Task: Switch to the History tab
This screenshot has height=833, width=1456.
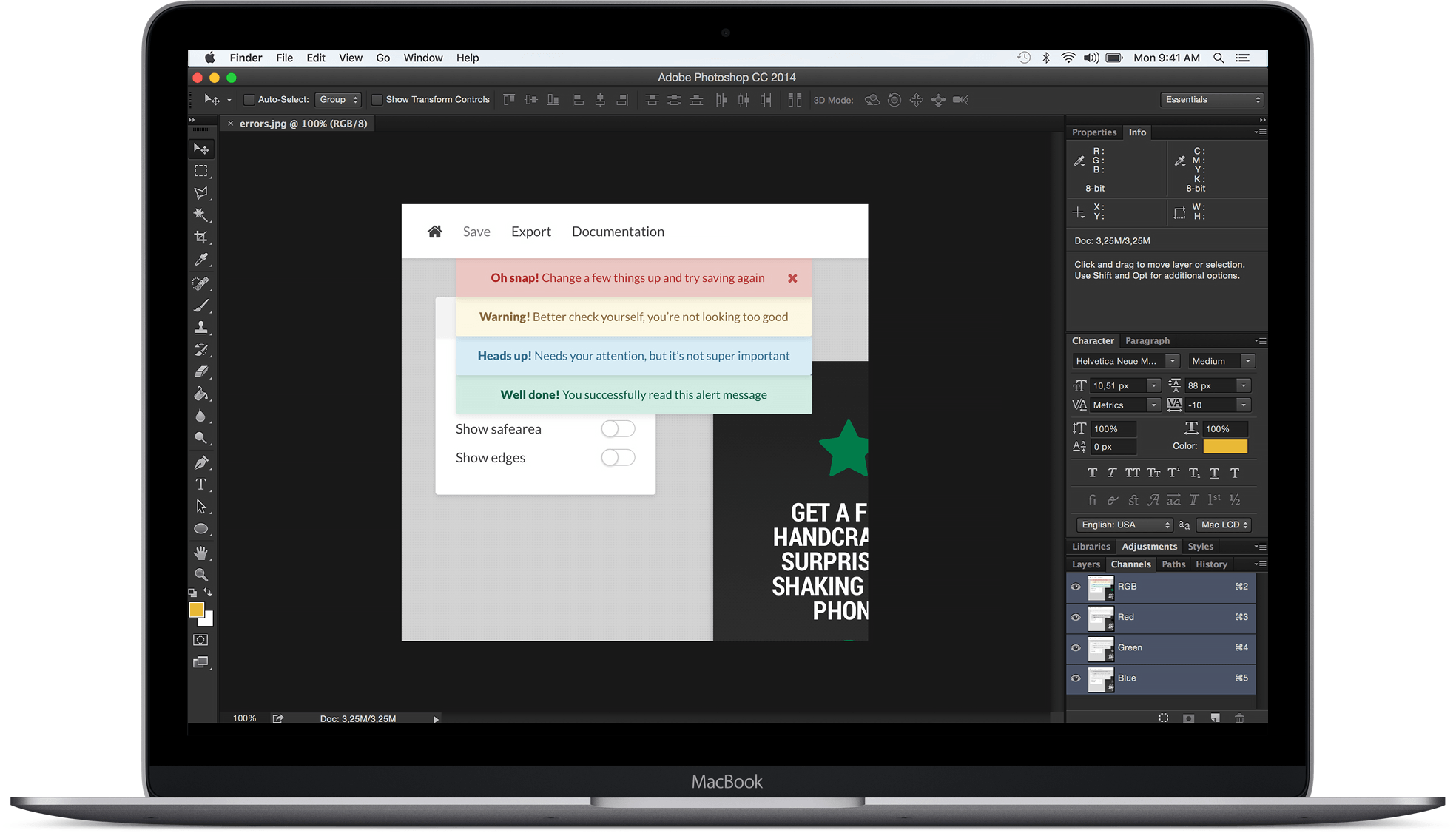Action: pyautogui.click(x=1211, y=564)
